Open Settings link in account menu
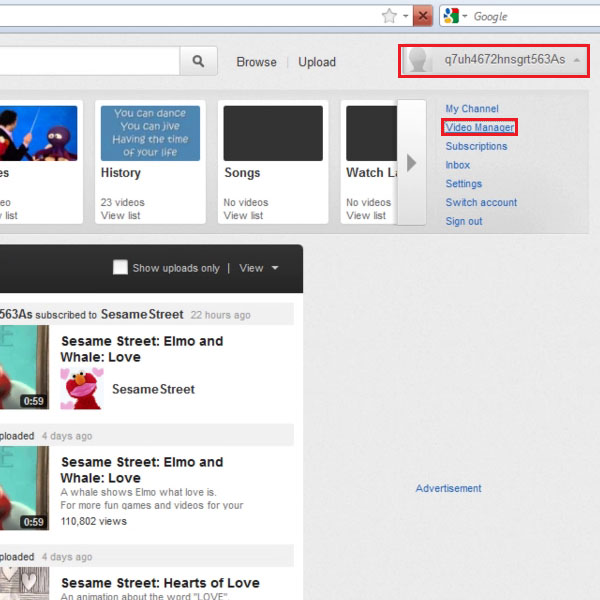The height and width of the screenshot is (600, 600). coord(464,184)
